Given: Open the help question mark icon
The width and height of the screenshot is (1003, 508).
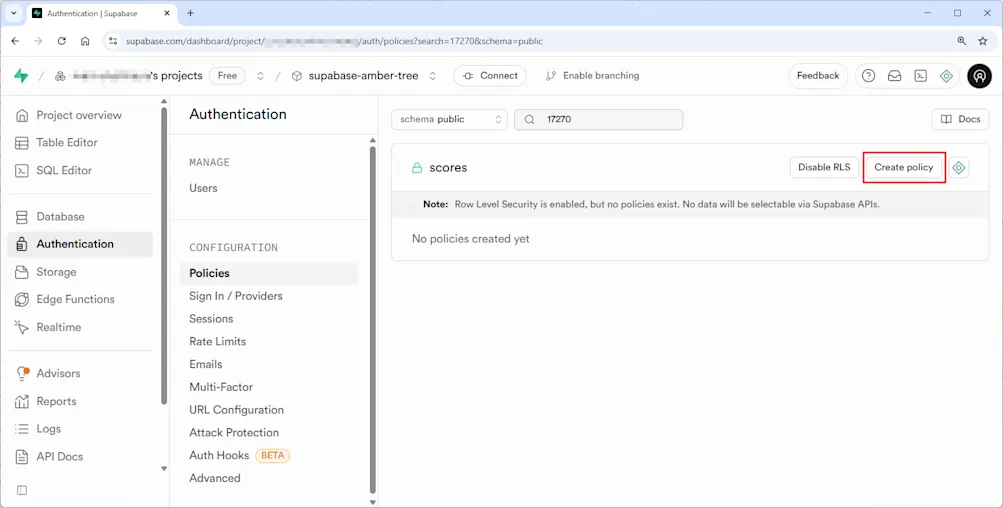Looking at the screenshot, I should [868, 75].
